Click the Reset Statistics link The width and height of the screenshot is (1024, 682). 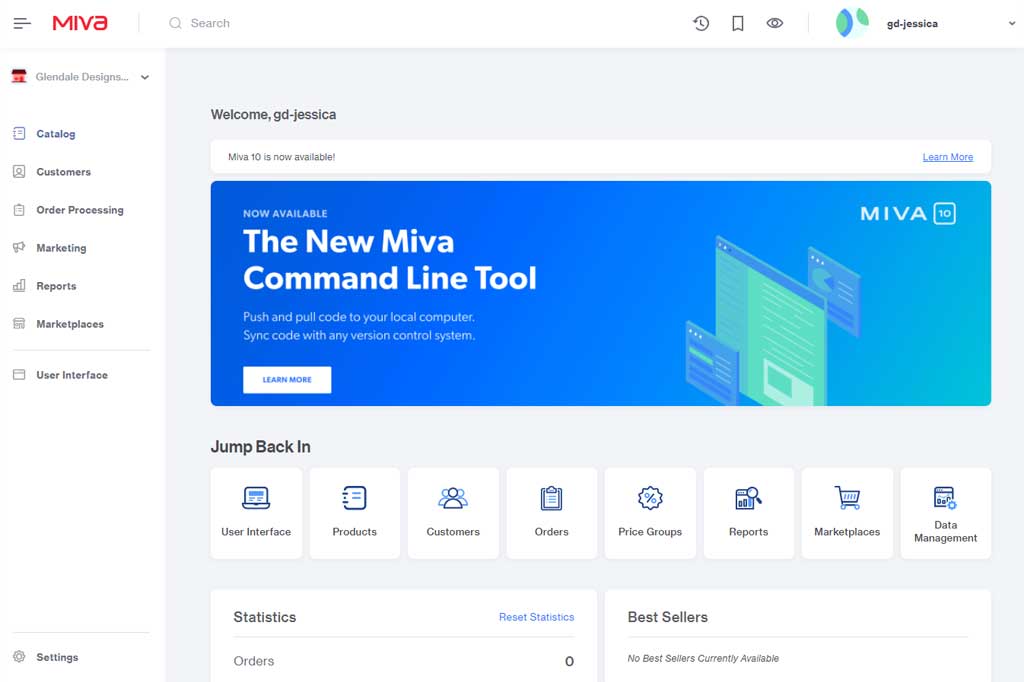click(536, 617)
